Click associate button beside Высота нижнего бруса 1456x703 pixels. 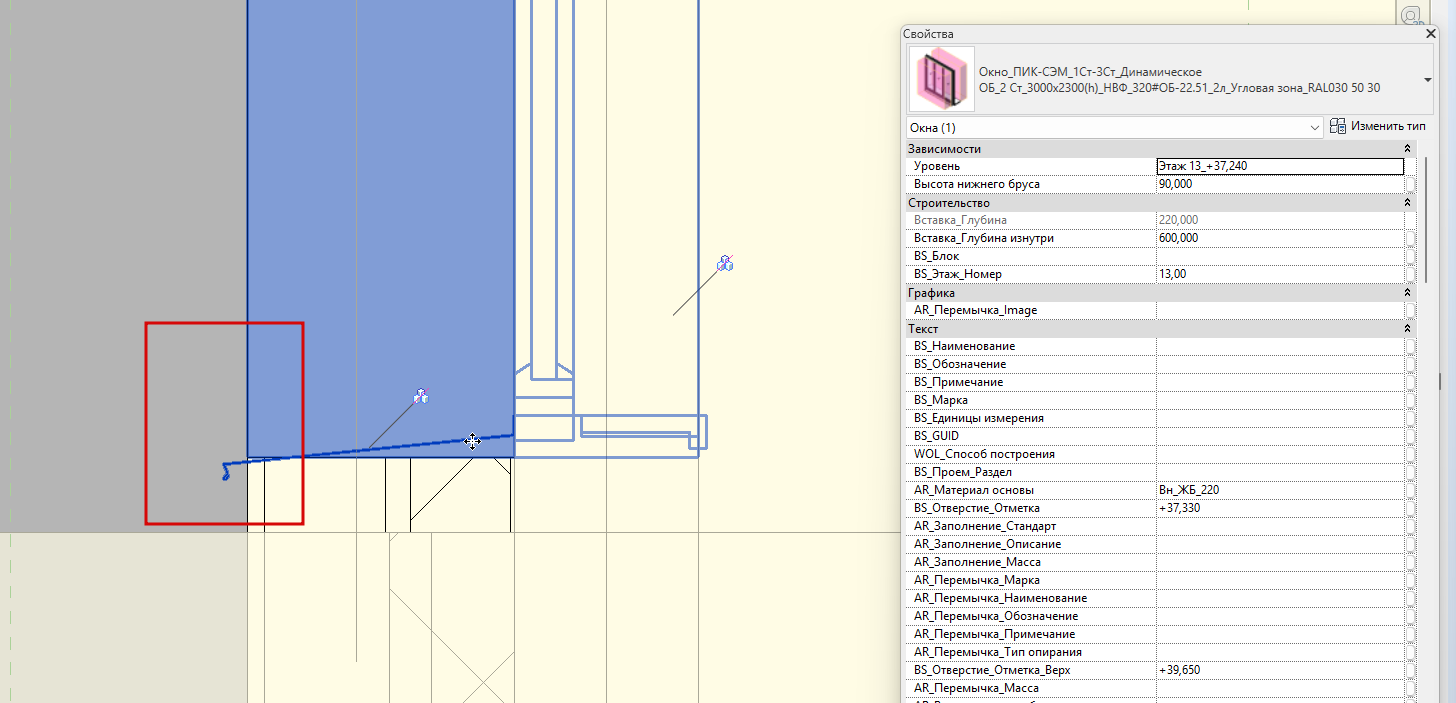pyautogui.click(x=1410, y=184)
